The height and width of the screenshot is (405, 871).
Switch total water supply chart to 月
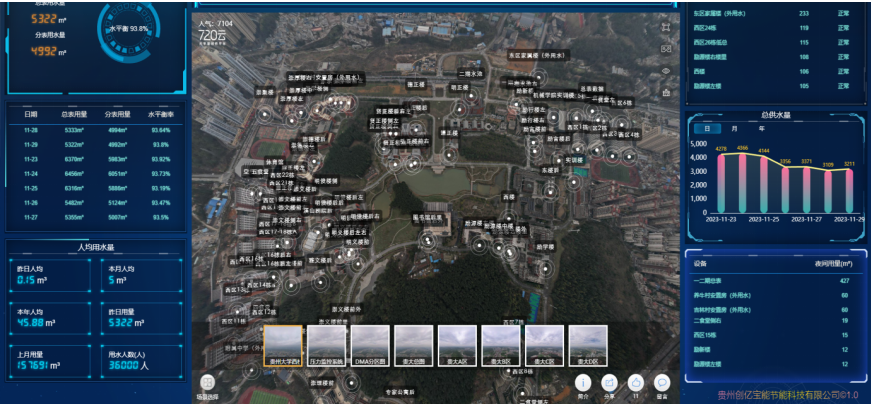[734, 129]
